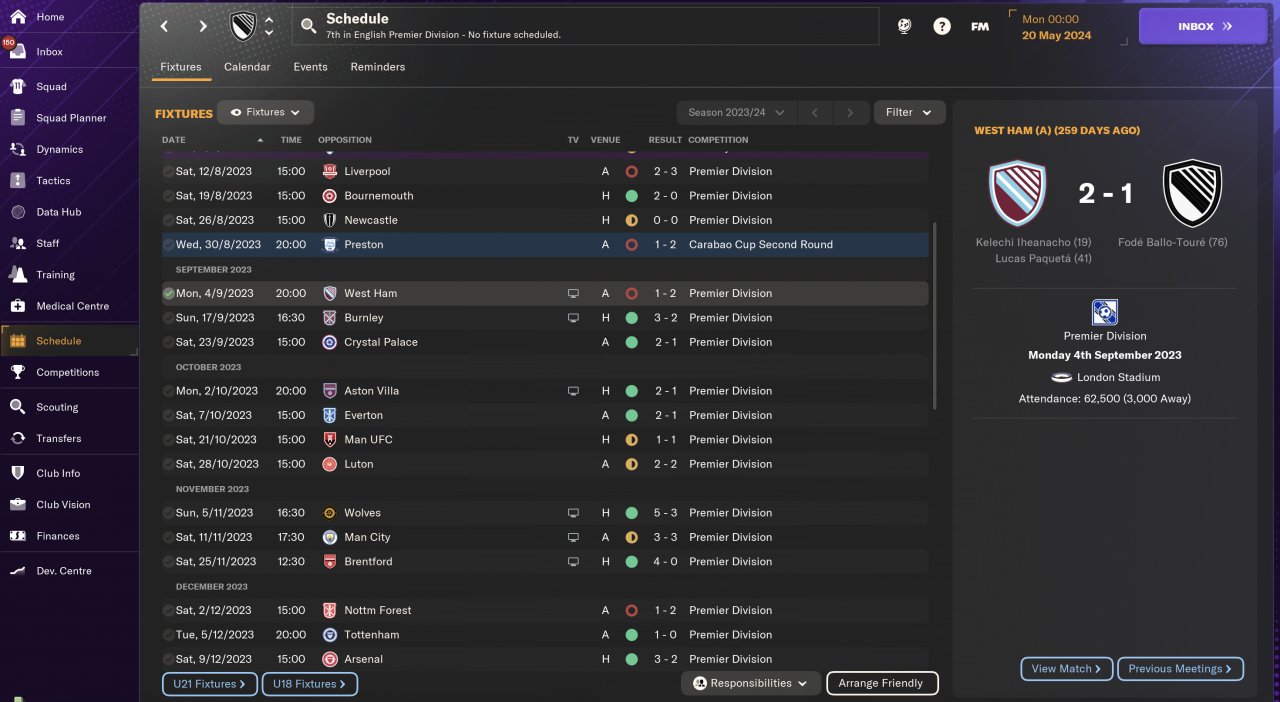Open the Reminders tab
The width and height of the screenshot is (1280, 702).
377,67
